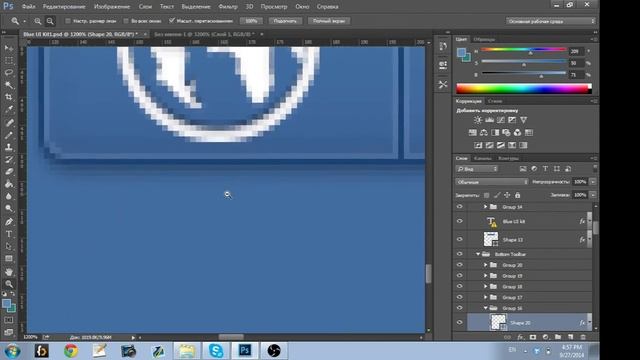Toggle lock all for layer (padlock)
This screenshot has height=360, width=640.
point(518,195)
